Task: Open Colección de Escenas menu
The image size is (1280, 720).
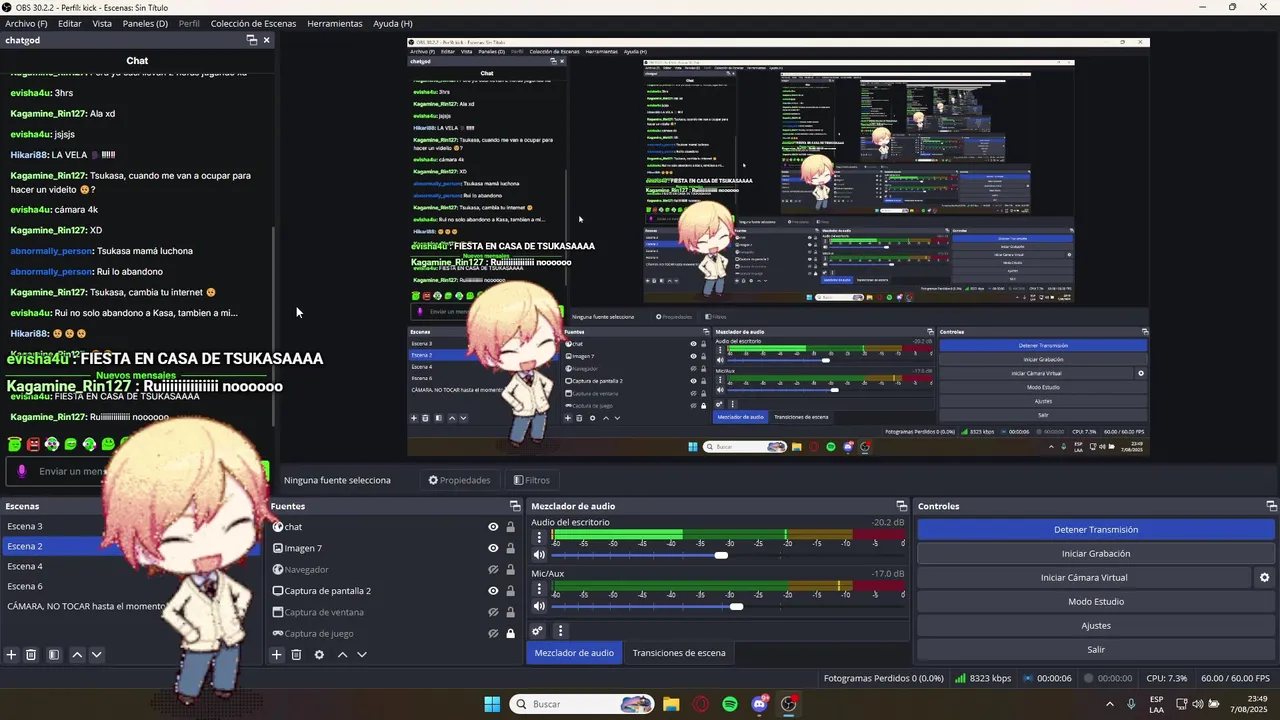Action: pos(253,23)
